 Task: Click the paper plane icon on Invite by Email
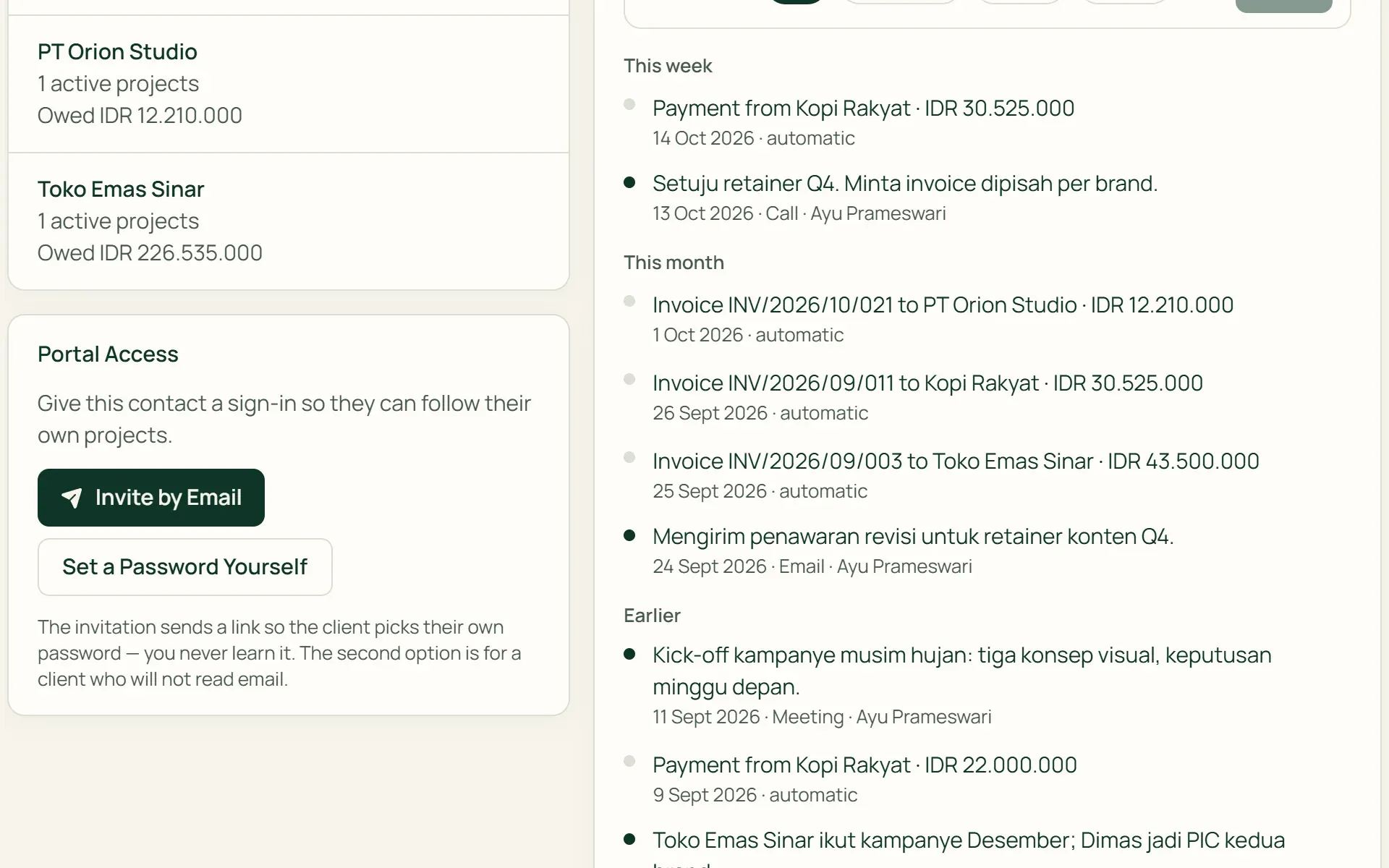click(72, 498)
